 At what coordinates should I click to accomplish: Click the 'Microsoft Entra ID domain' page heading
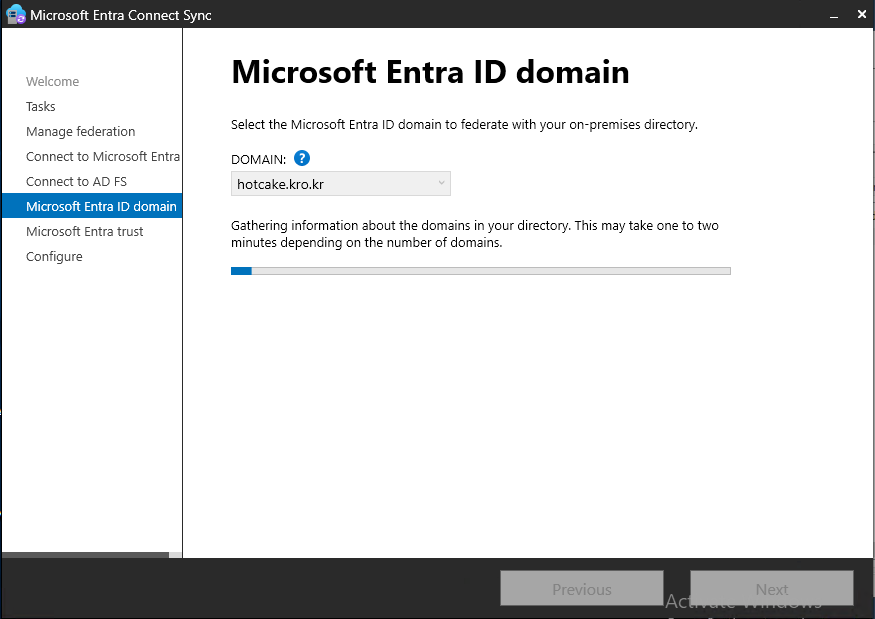430,72
